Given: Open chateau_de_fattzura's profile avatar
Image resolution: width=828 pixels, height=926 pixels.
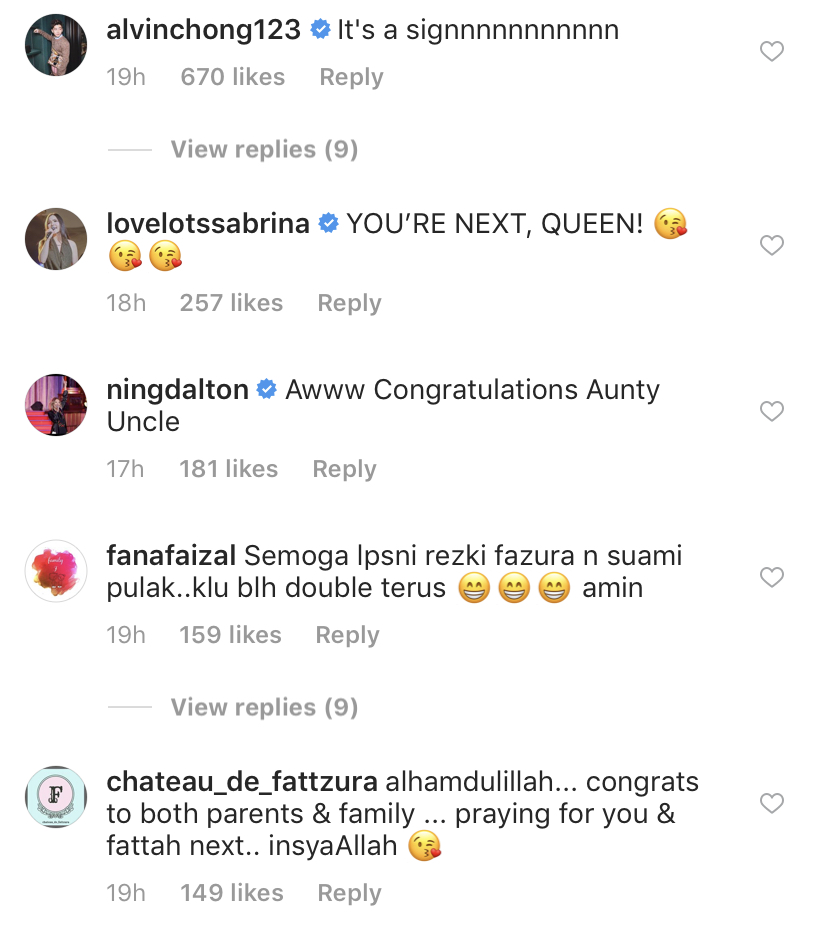Looking at the screenshot, I should tap(56, 796).
